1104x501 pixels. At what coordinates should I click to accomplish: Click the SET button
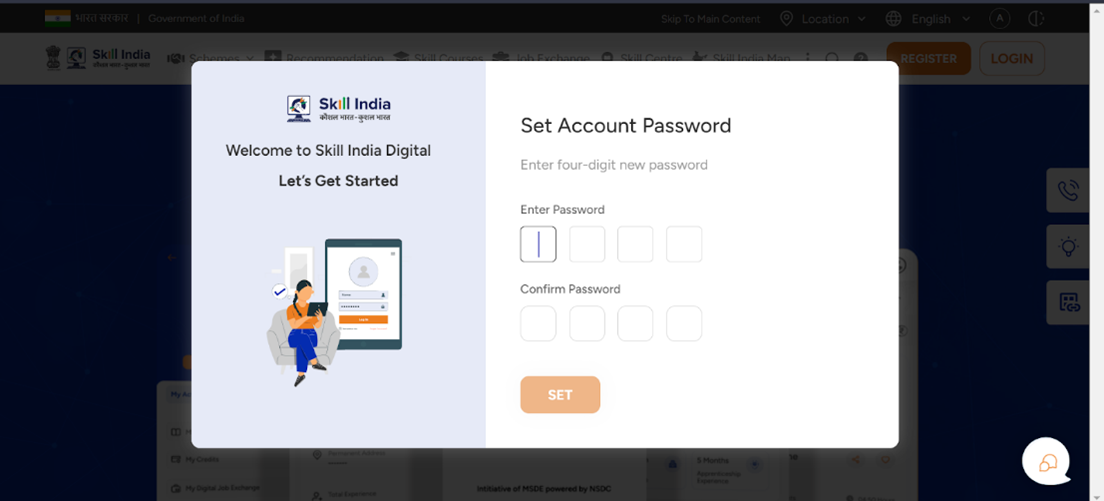point(560,395)
